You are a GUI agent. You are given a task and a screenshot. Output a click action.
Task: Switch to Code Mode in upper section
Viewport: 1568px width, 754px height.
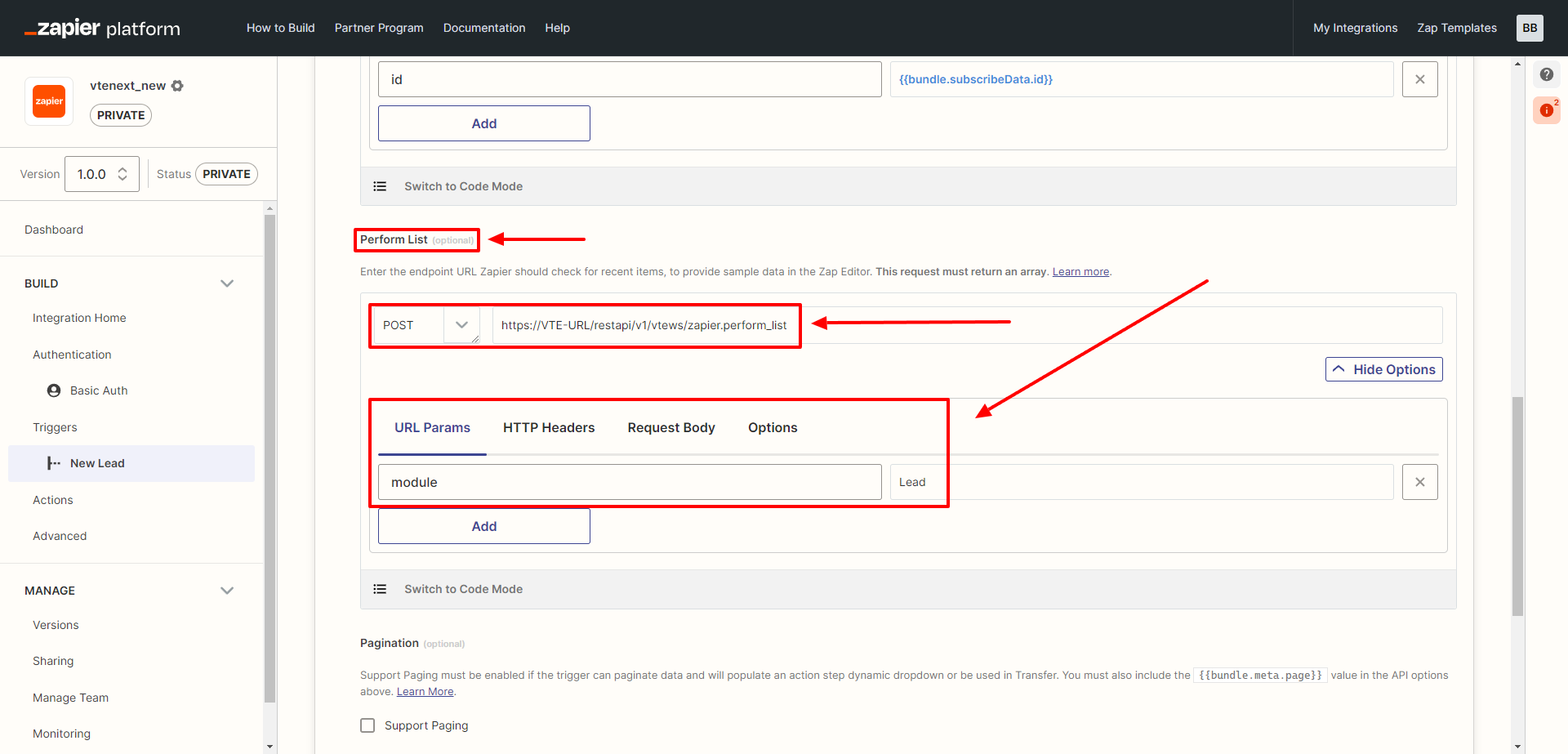point(463,186)
